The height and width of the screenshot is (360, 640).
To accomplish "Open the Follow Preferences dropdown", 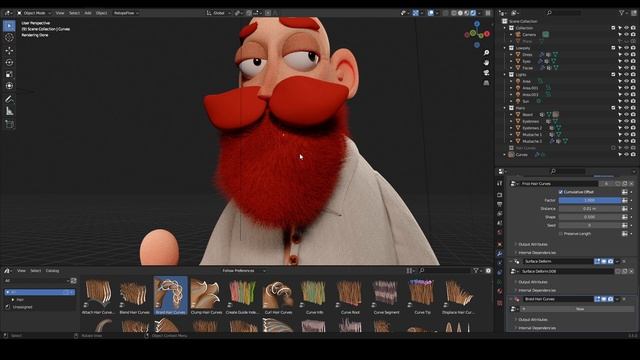I will pyautogui.click(x=243, y=271).
